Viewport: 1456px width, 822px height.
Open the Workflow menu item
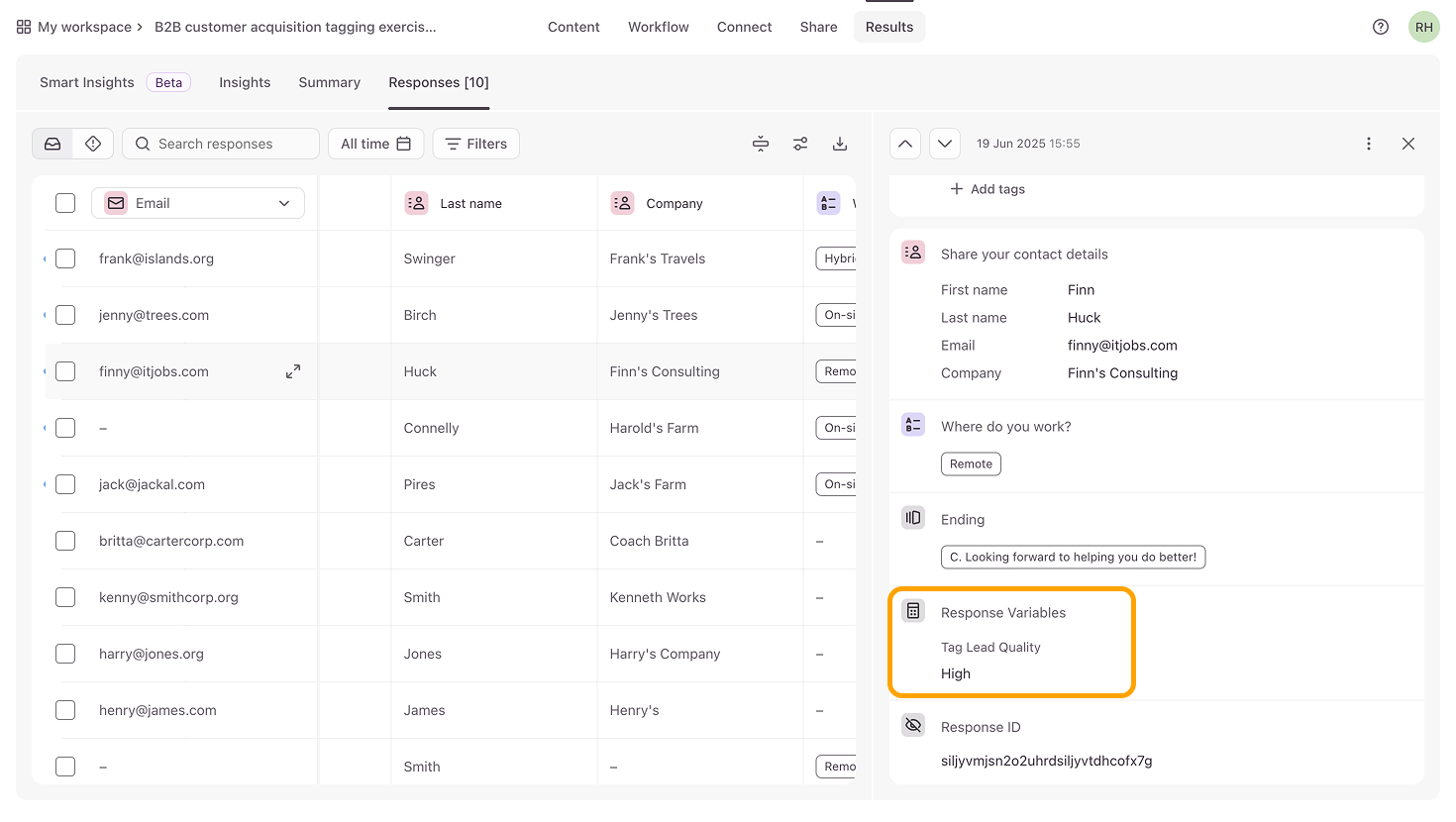tap(658, 27)
